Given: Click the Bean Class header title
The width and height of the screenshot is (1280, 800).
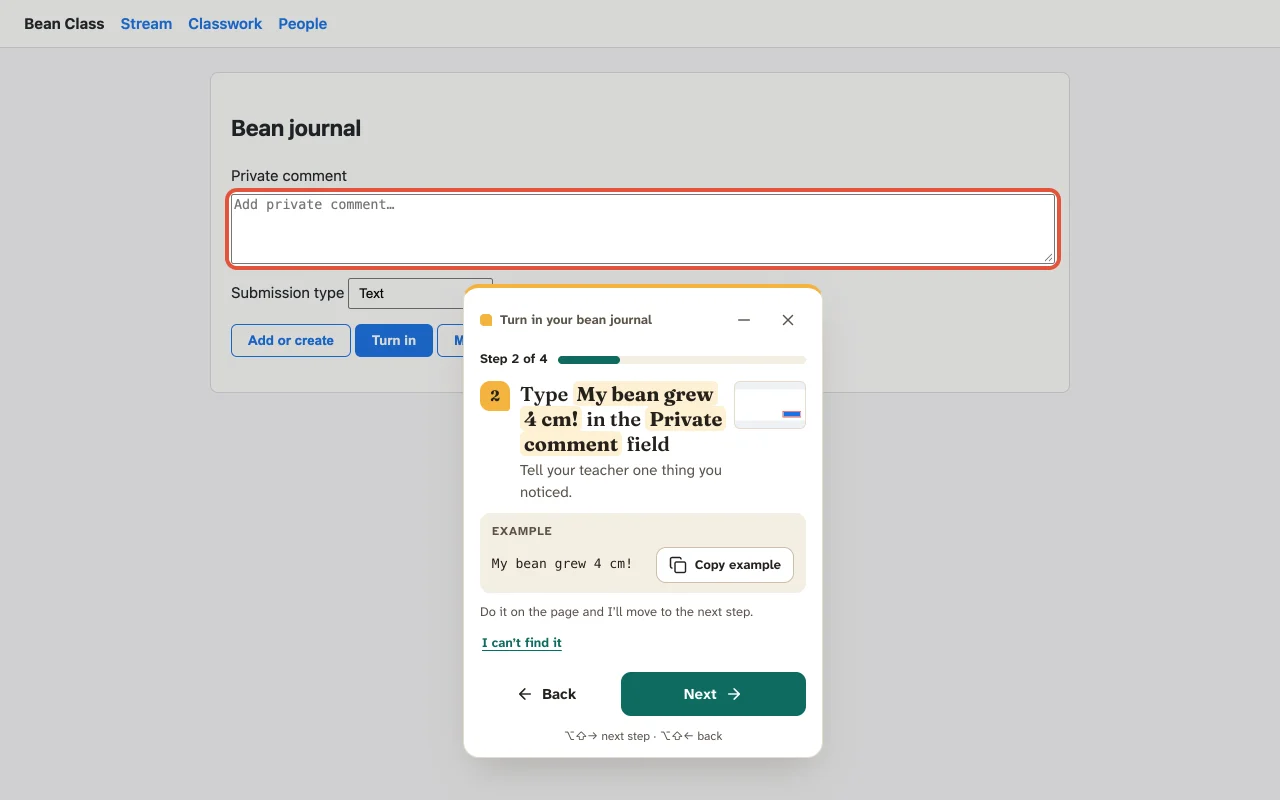Looking at the screenshot, I should (64, 24).
